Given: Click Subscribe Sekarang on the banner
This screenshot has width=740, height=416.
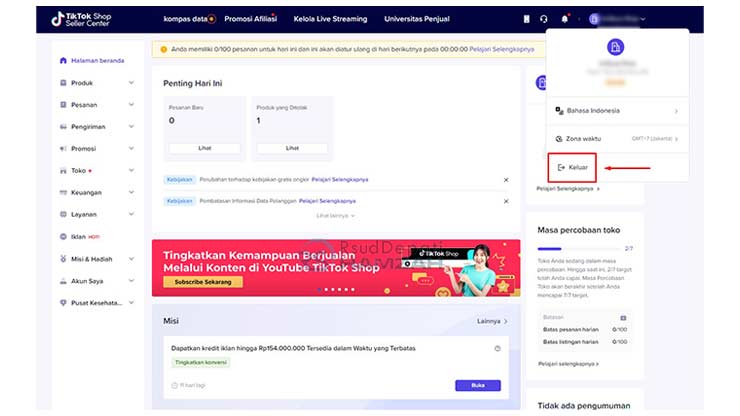Looking at the screenshot, I should click(x=203, y=282).
